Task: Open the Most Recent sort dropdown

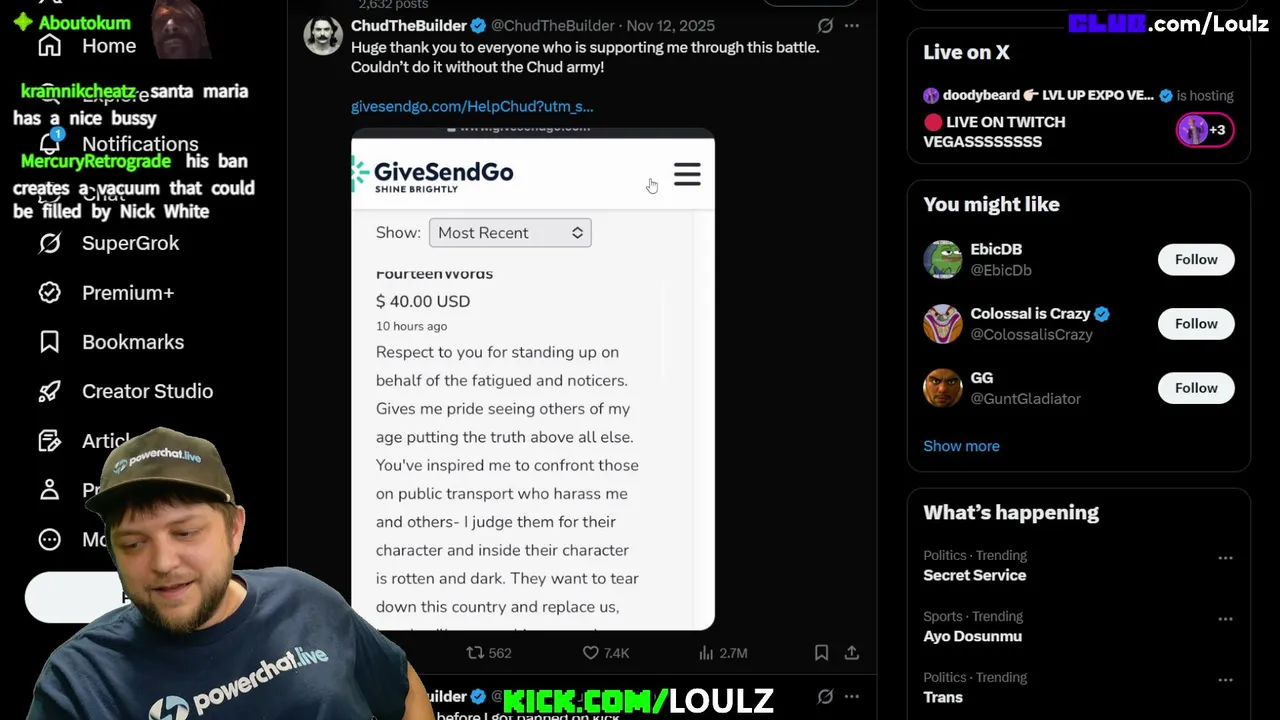Action: pos(510,233)
